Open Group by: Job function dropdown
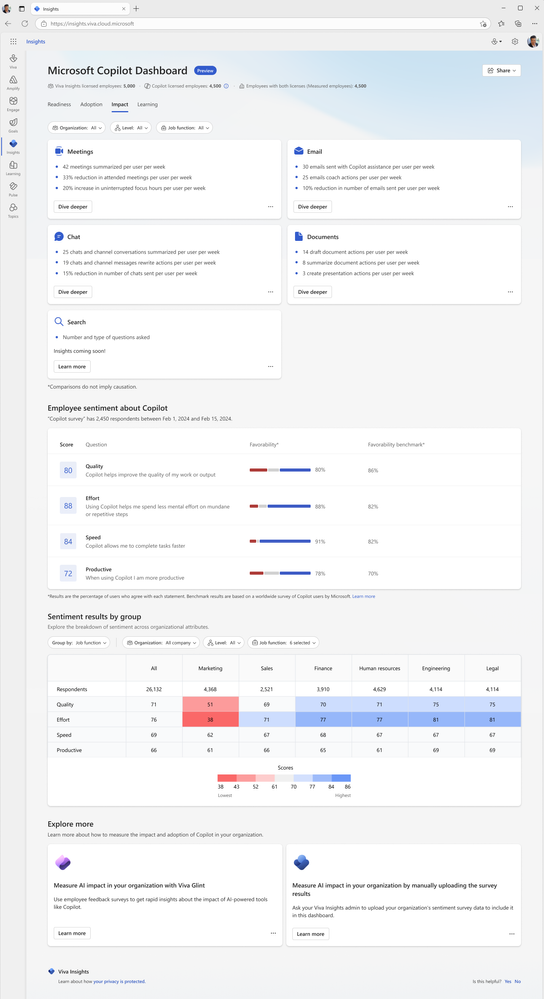This screenshot has height=999, width=544. 79,643
